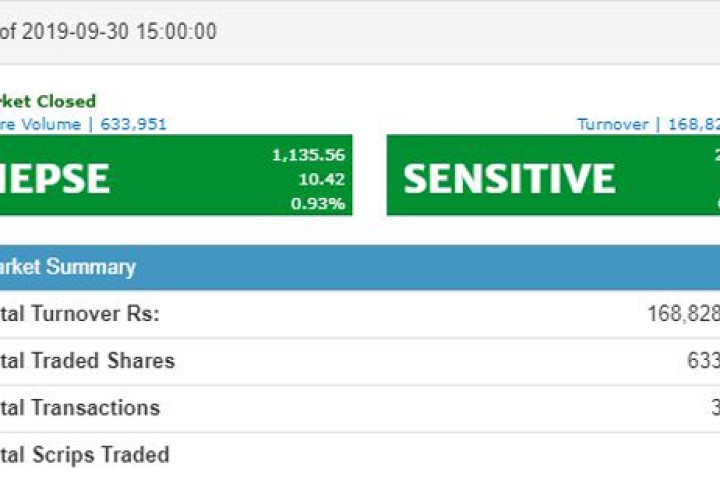Click the NEPSE index label
The height and width of the screenshot is (480, 720).
coord(54,178)
